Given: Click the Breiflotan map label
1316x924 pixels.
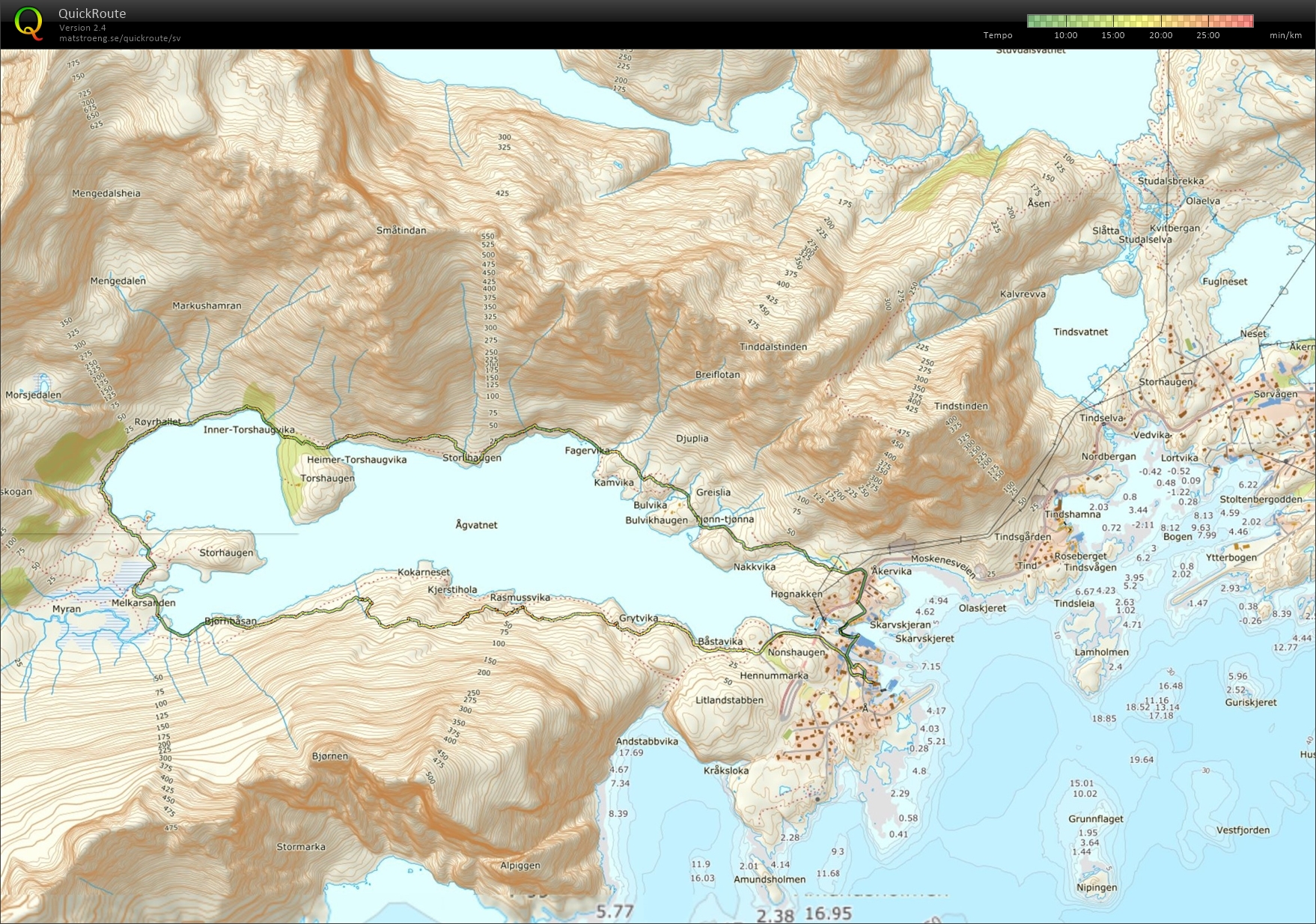Looking at the screenshot, I should pyautogui.click(x=717, y=374).
